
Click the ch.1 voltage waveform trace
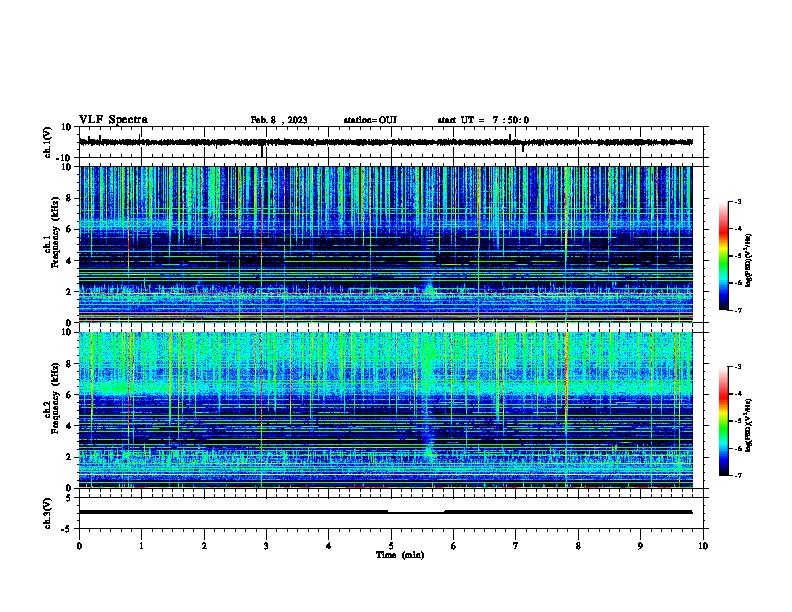coord(385,142)
